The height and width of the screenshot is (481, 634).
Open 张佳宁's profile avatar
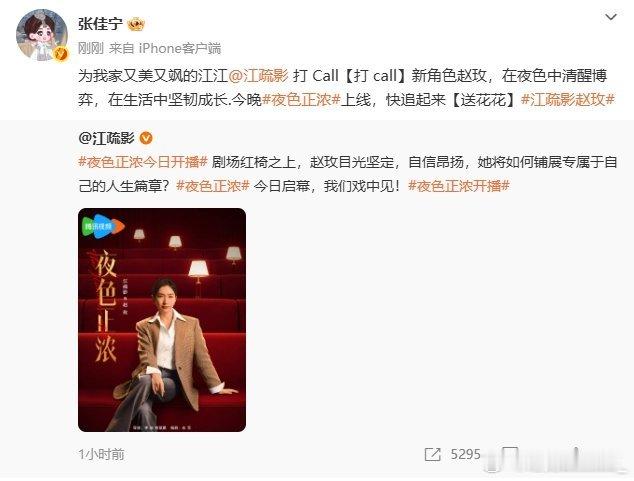coord(42,35)
